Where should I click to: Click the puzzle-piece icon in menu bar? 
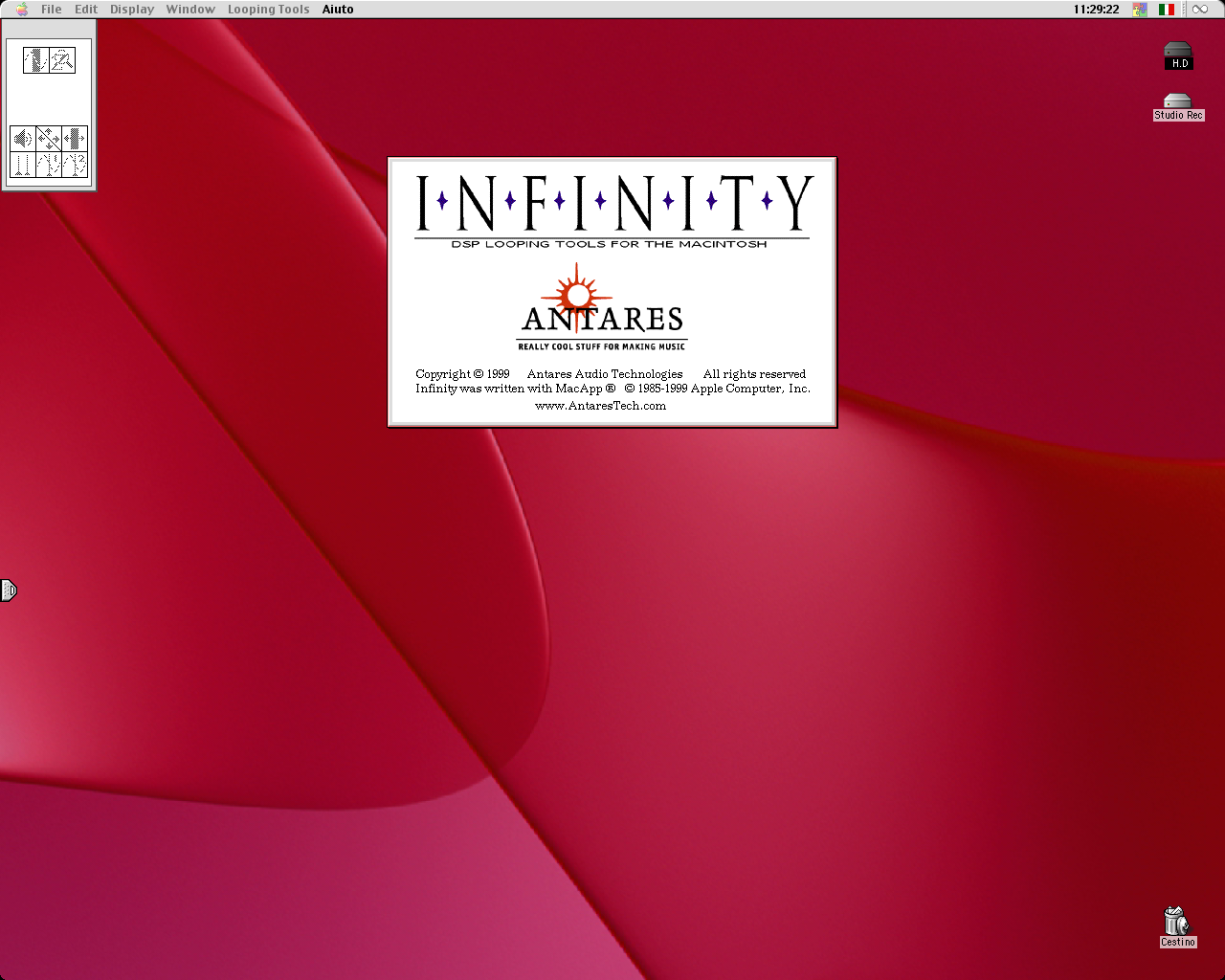pyautogui.click(x=1140, y=10)
